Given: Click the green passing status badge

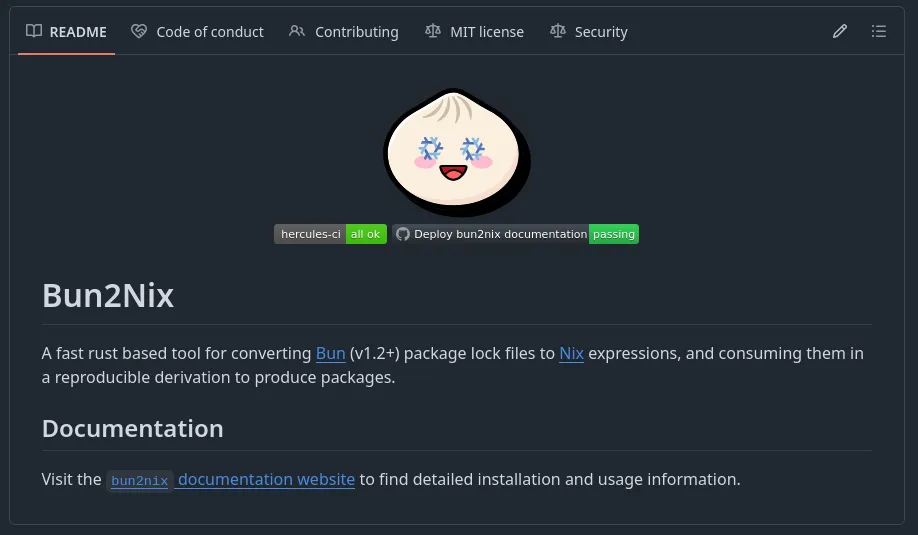Looking at the screenshot, I should coord(613,234).
